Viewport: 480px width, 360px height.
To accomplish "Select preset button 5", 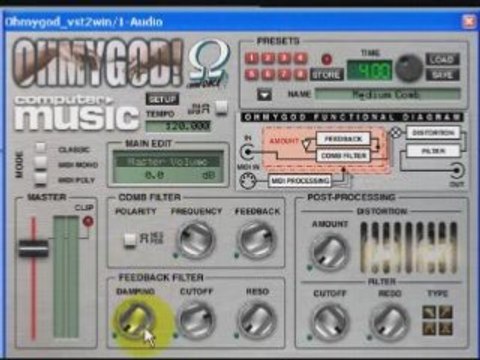I will pyautogui.click(x=252, y=74).
